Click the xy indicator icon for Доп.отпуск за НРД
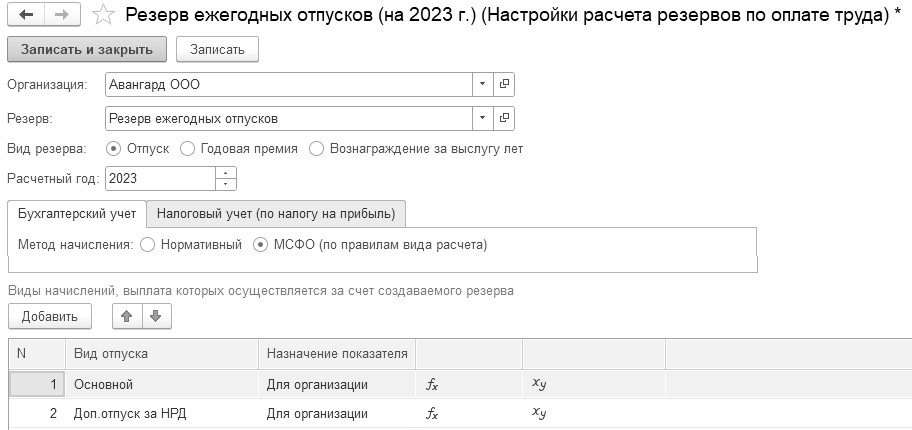The image size is (912, 430). [539, 413]
